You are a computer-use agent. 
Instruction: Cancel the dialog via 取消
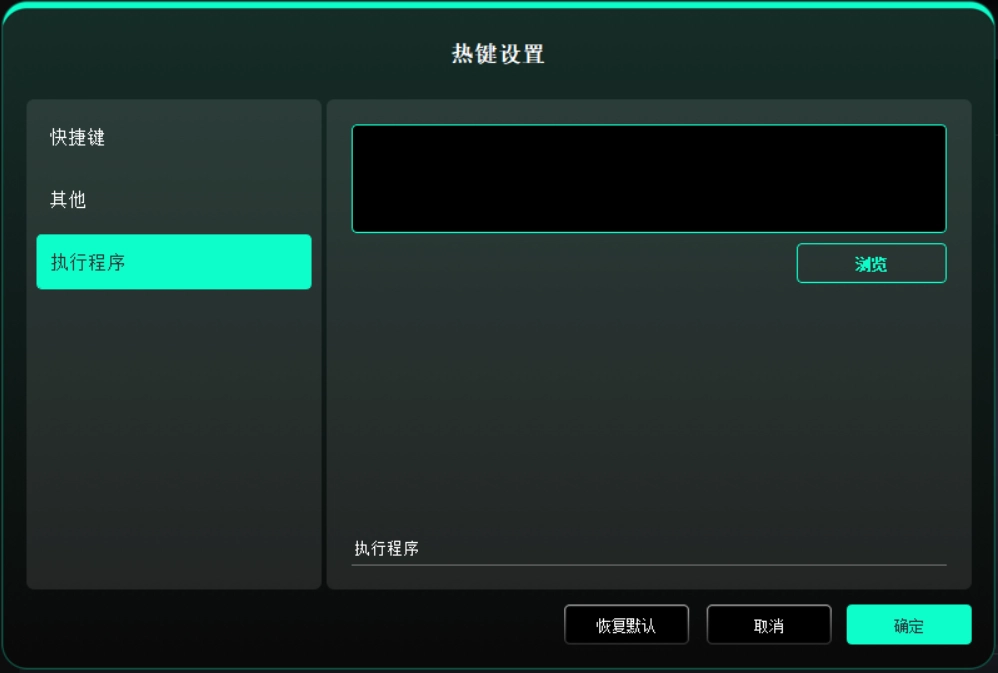click(x=769, y=625)
